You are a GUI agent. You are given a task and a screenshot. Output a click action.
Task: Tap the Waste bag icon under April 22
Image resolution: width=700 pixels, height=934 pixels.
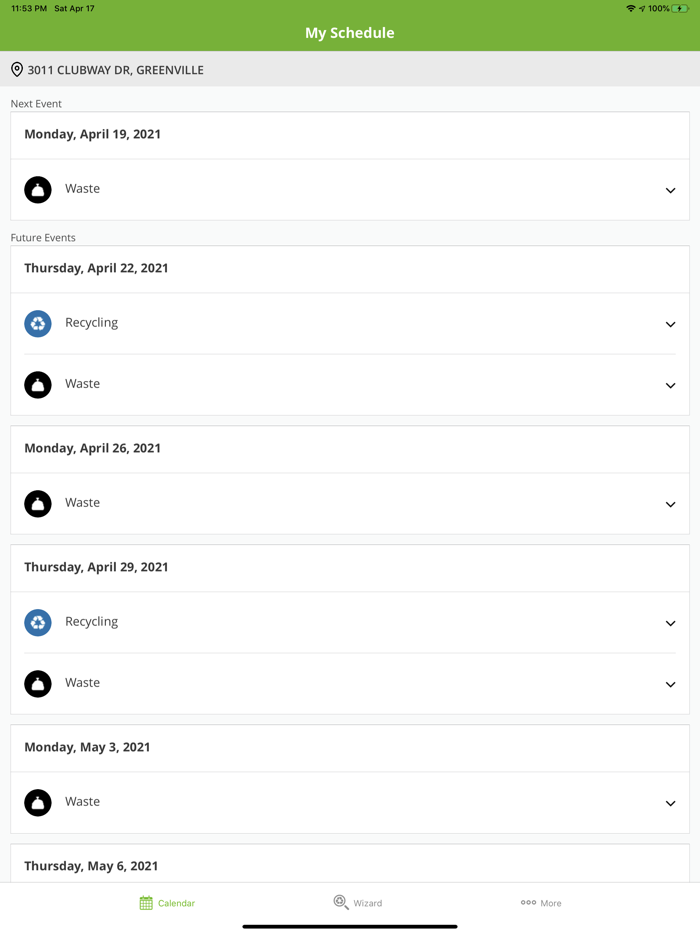pyautogui.click(x=38, y=385)
